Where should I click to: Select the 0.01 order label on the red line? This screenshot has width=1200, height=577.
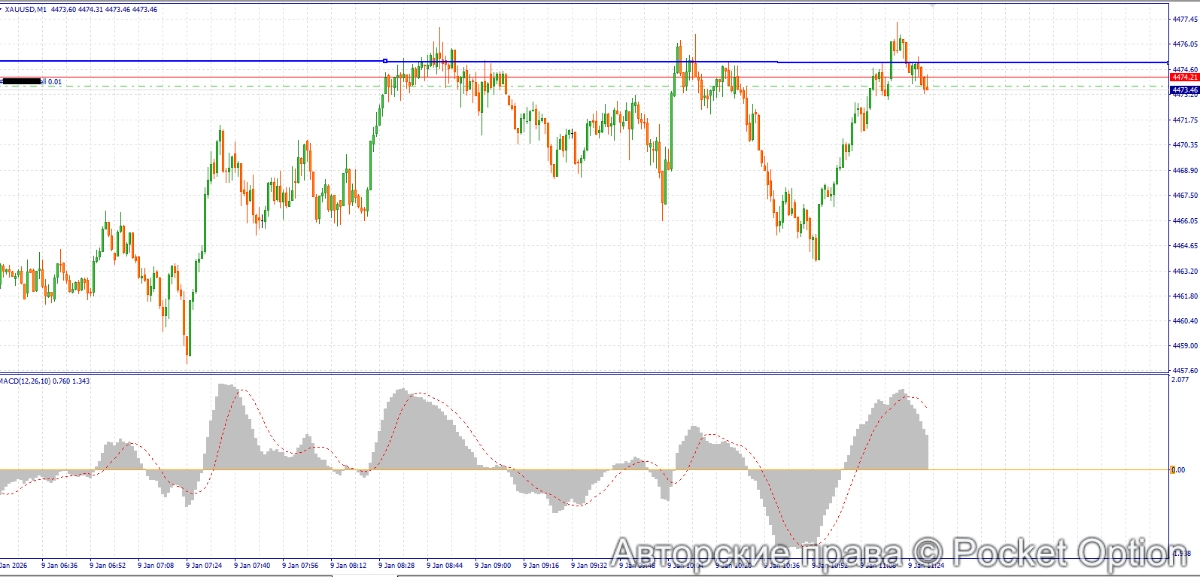pos(54,81)
